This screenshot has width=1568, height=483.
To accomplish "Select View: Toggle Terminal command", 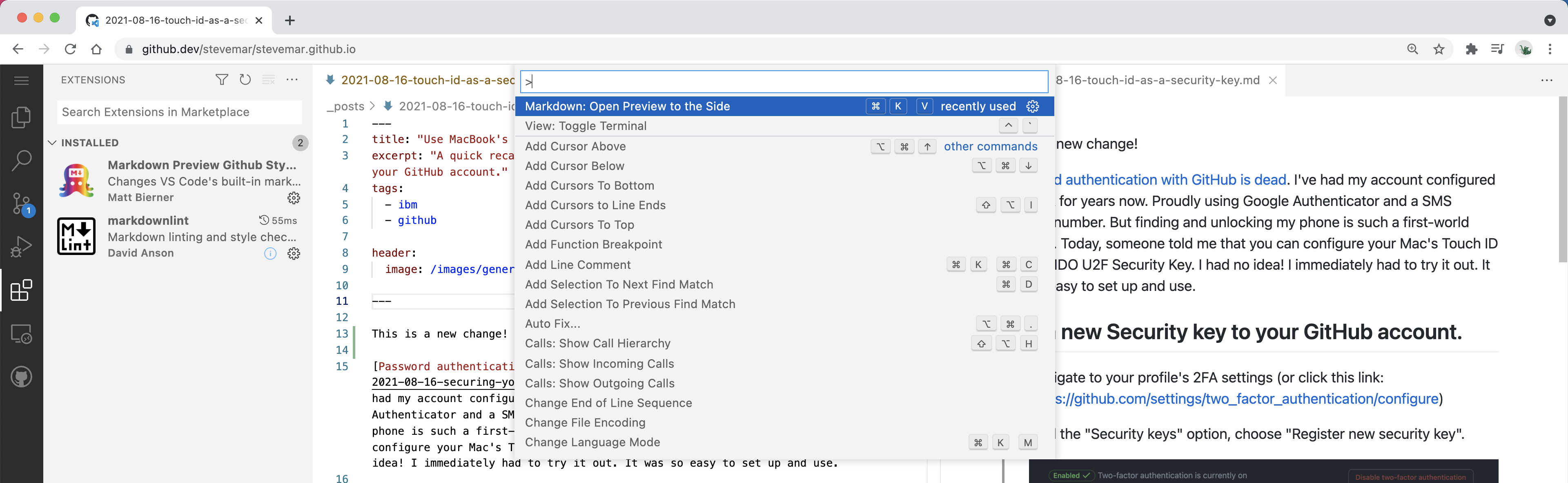I will click(784, 126).
